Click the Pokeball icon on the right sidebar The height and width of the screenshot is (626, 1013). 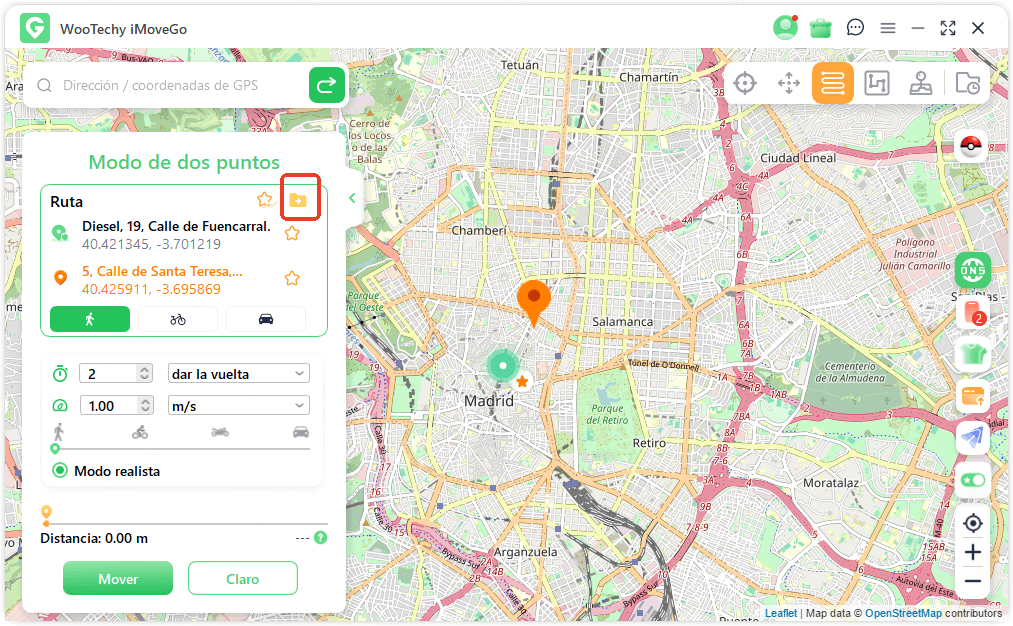coord(970,146)
